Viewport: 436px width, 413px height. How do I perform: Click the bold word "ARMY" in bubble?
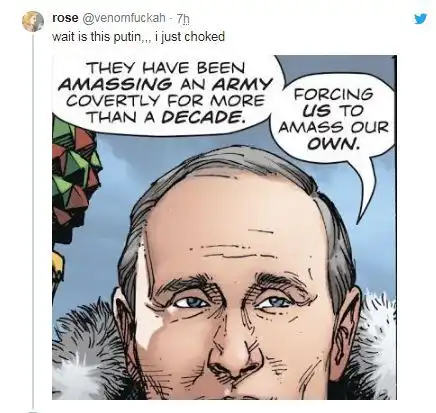tap(241, 84)
